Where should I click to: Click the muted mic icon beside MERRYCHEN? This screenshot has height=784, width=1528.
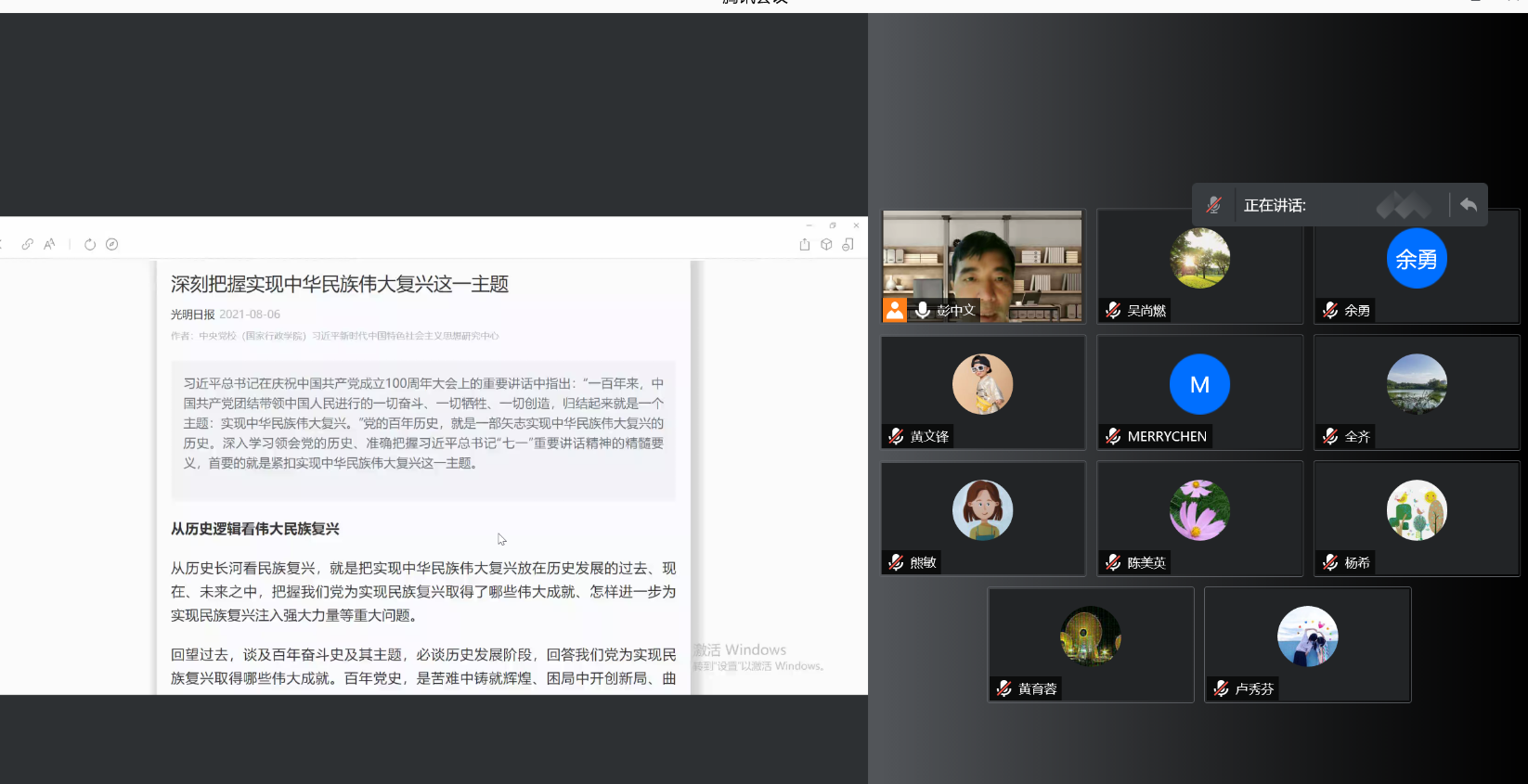tap(1113, 436)
